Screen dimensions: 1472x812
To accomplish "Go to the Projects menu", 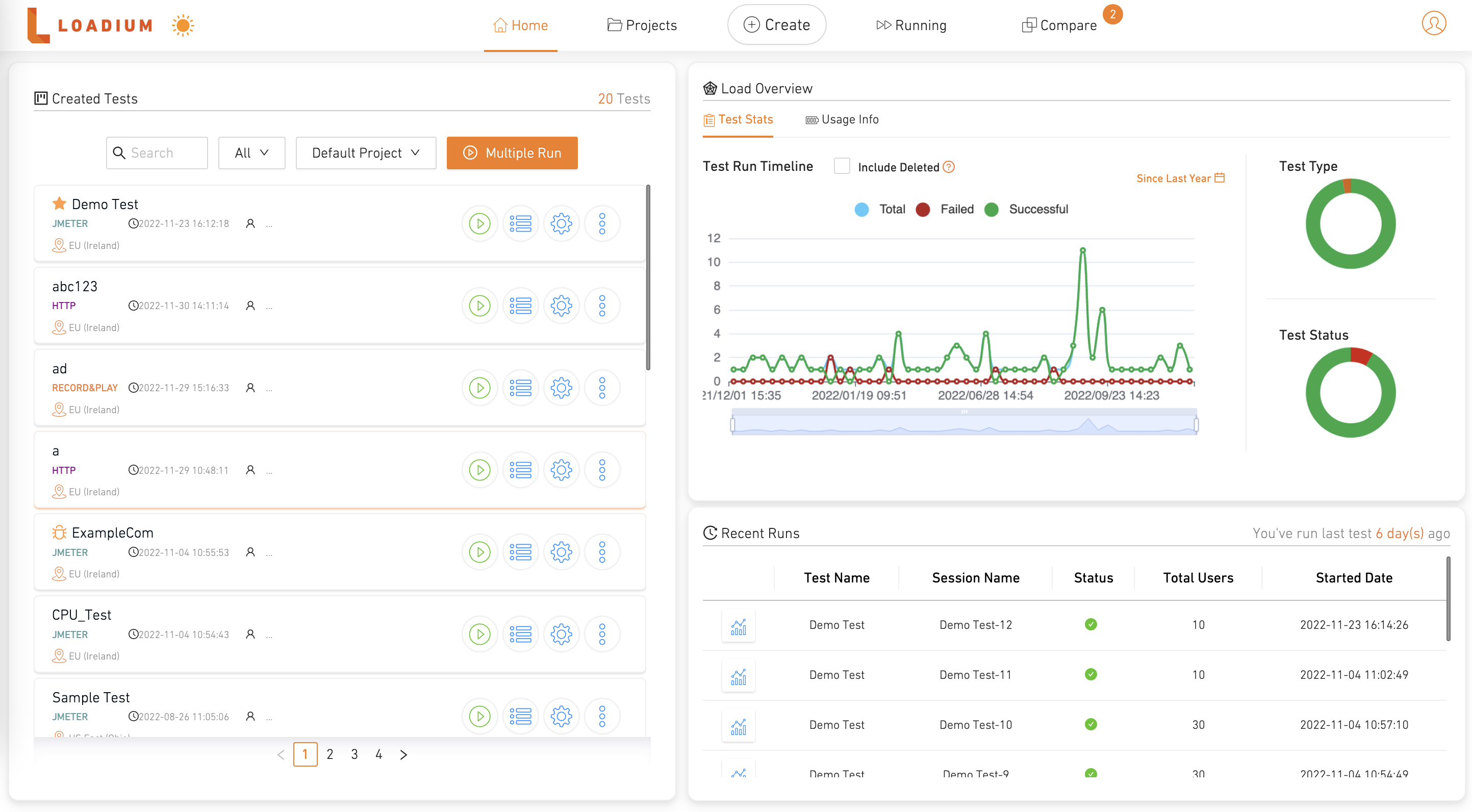I will [x=642, y=25].
